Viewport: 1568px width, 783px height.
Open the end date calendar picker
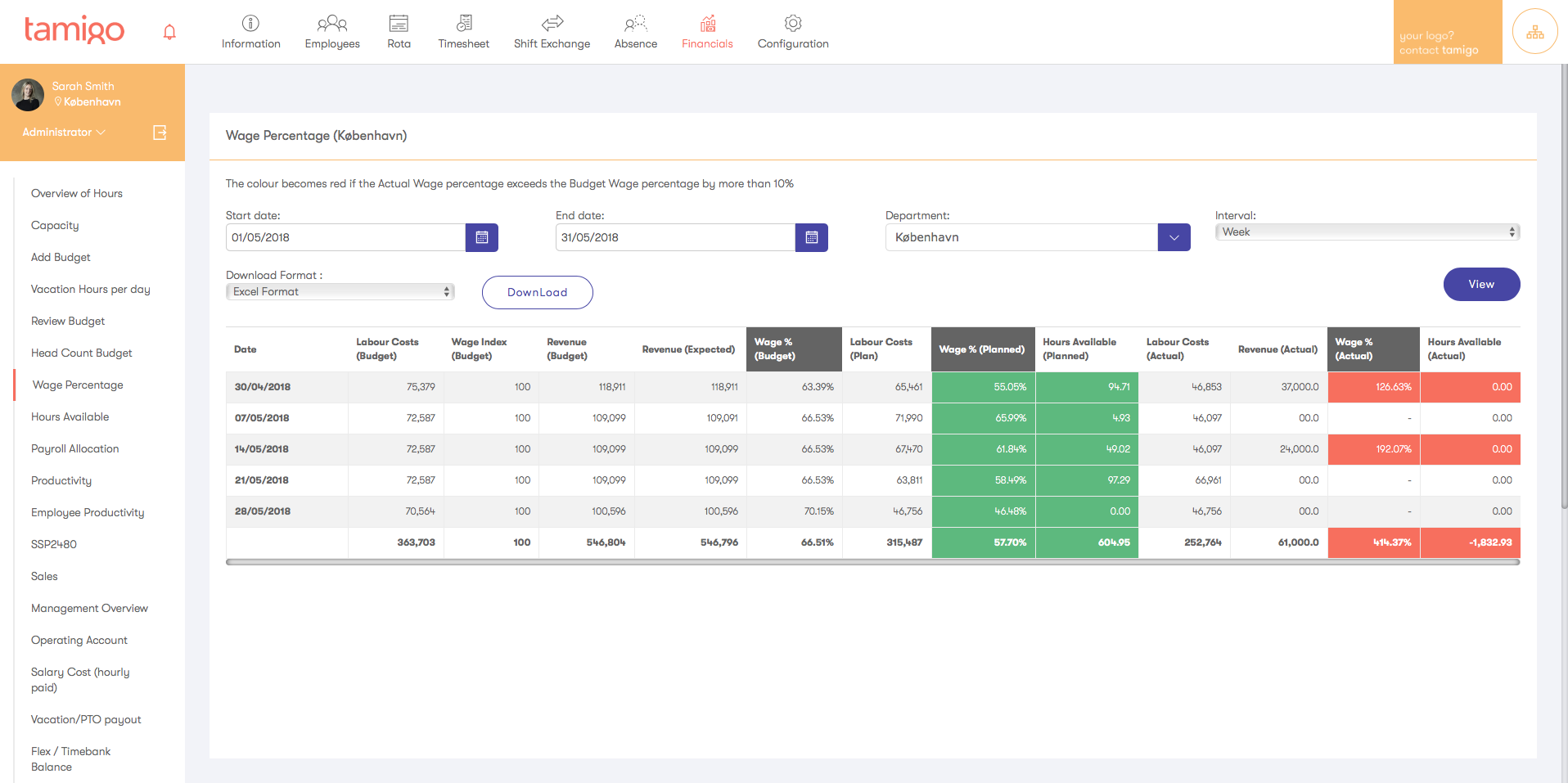pos(812,237)
